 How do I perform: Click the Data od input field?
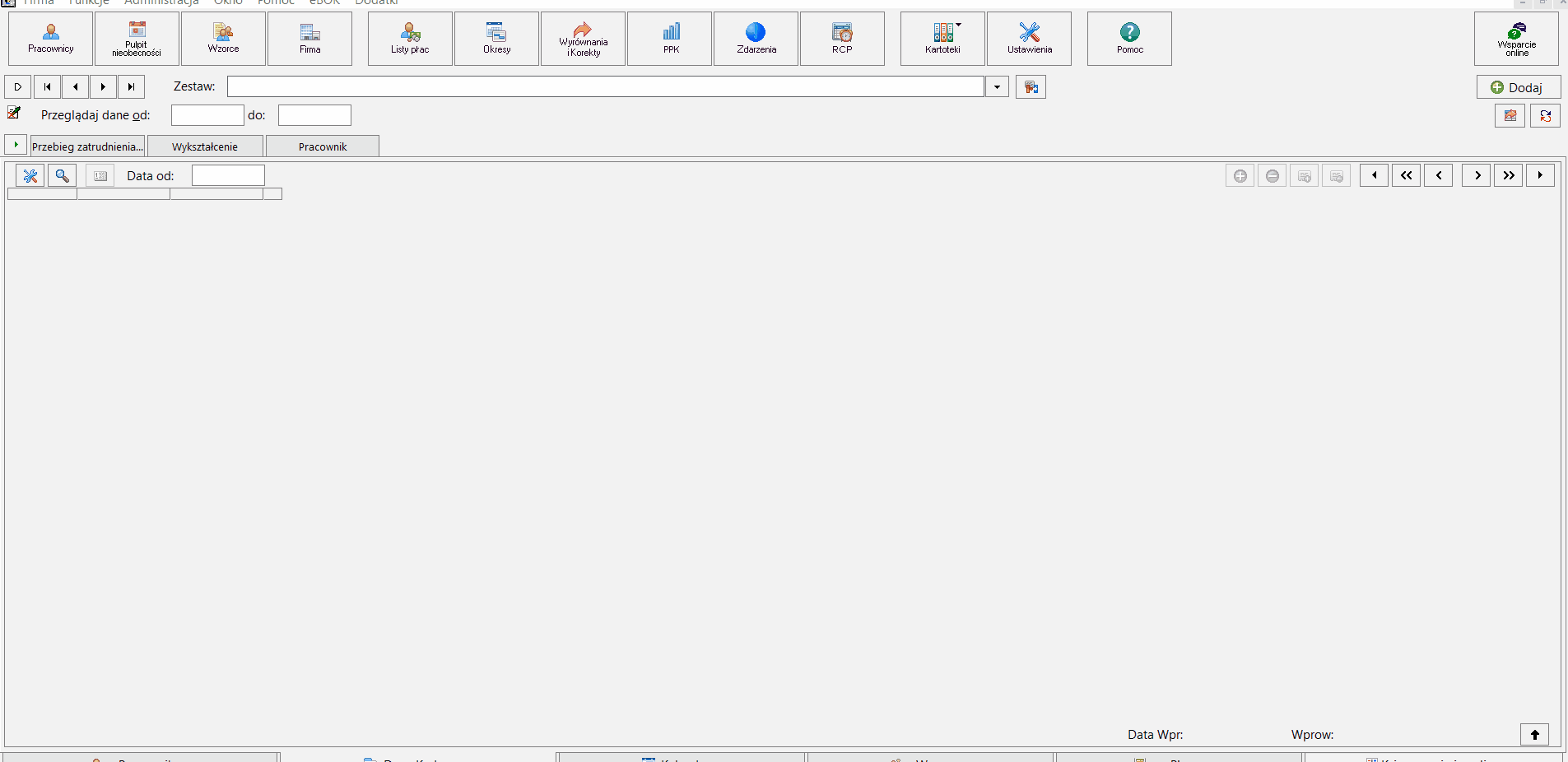[x=228, y=175]
